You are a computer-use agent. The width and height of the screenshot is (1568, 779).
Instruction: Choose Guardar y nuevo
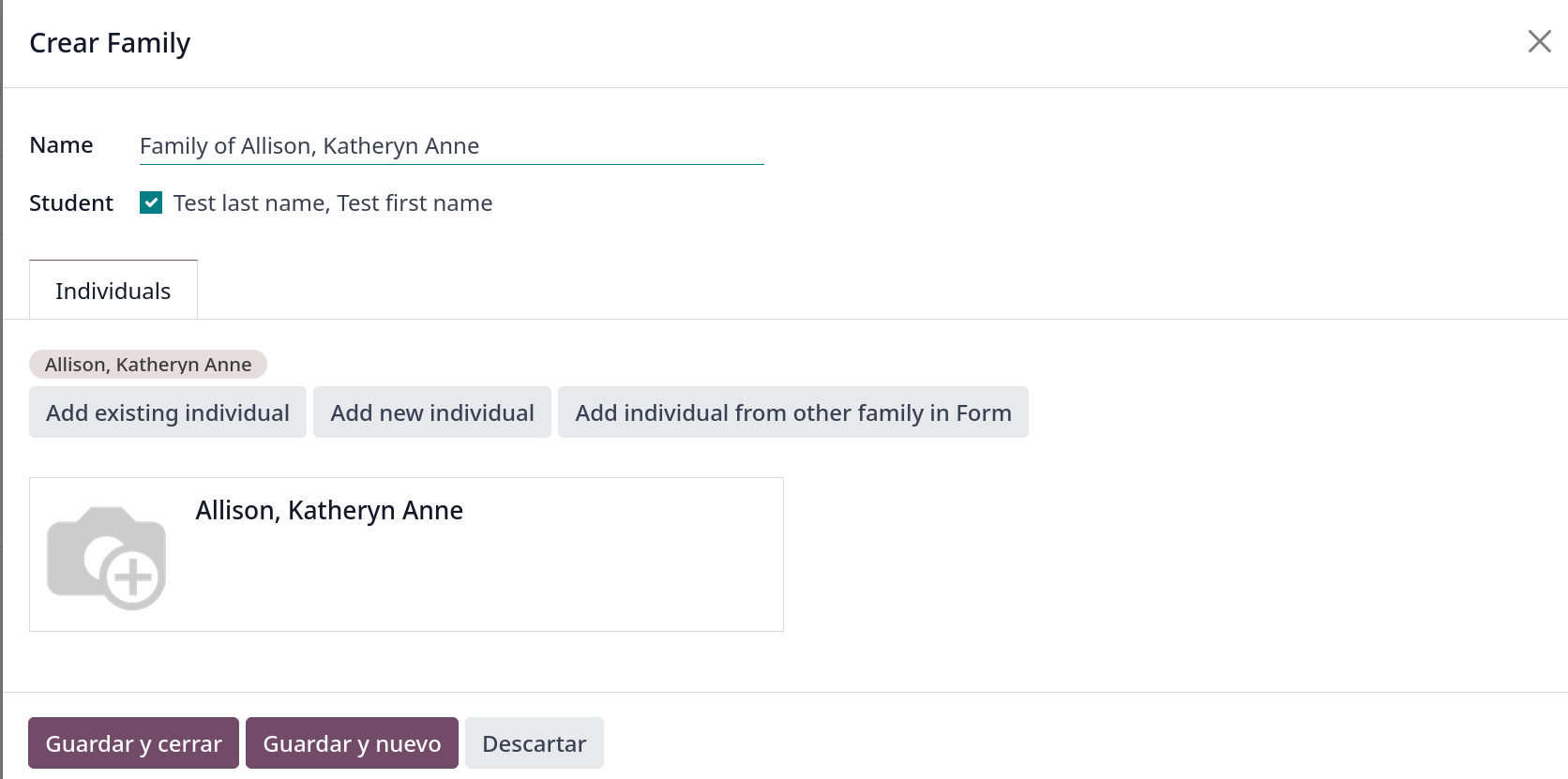(x=352, y=743)
